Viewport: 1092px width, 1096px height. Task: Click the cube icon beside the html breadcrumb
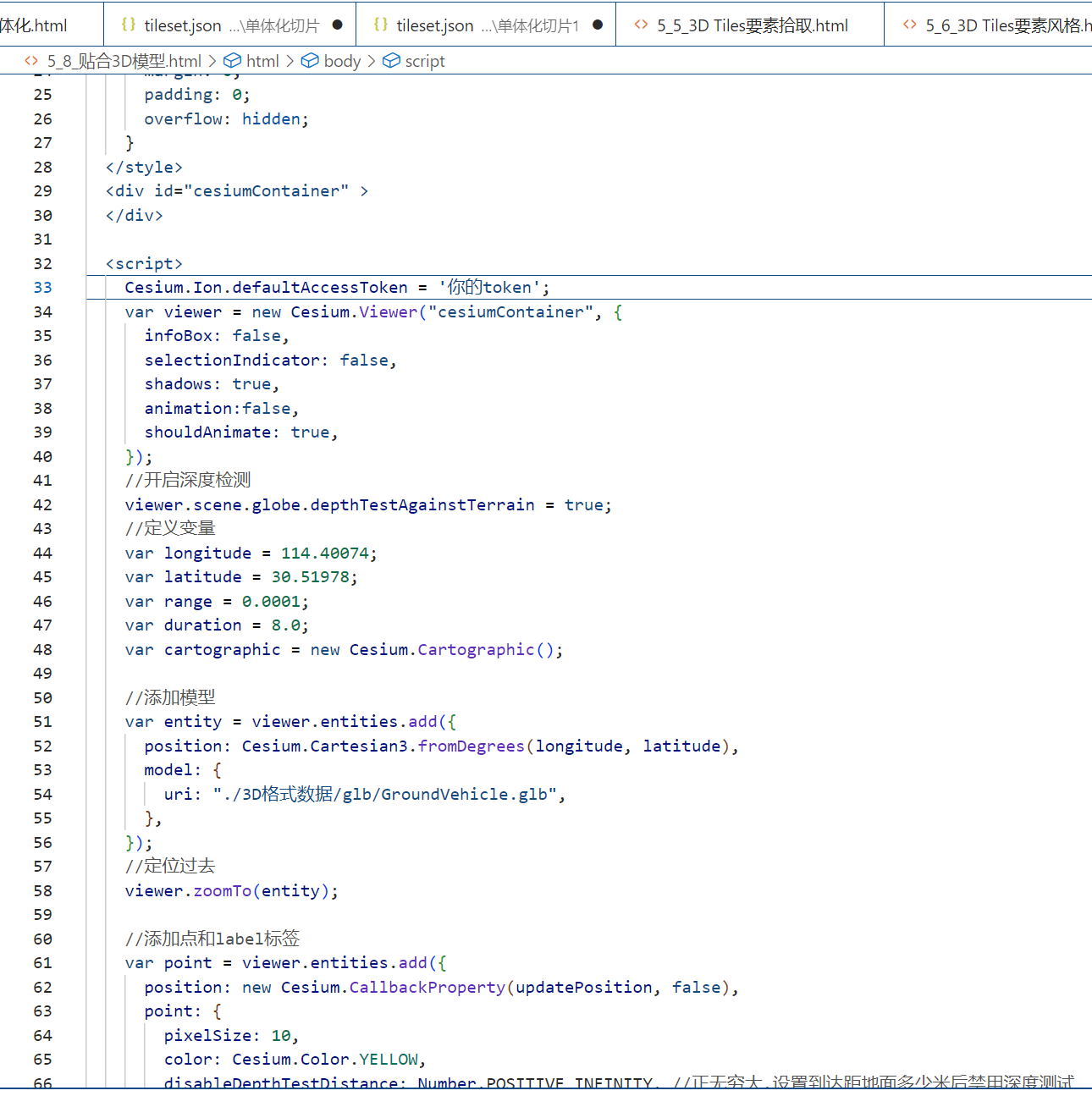[232, 61]
